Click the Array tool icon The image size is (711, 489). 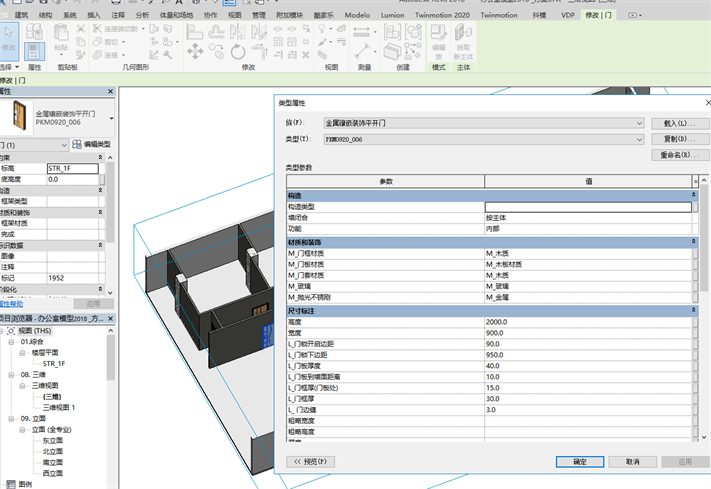click(x=278, y=42)
